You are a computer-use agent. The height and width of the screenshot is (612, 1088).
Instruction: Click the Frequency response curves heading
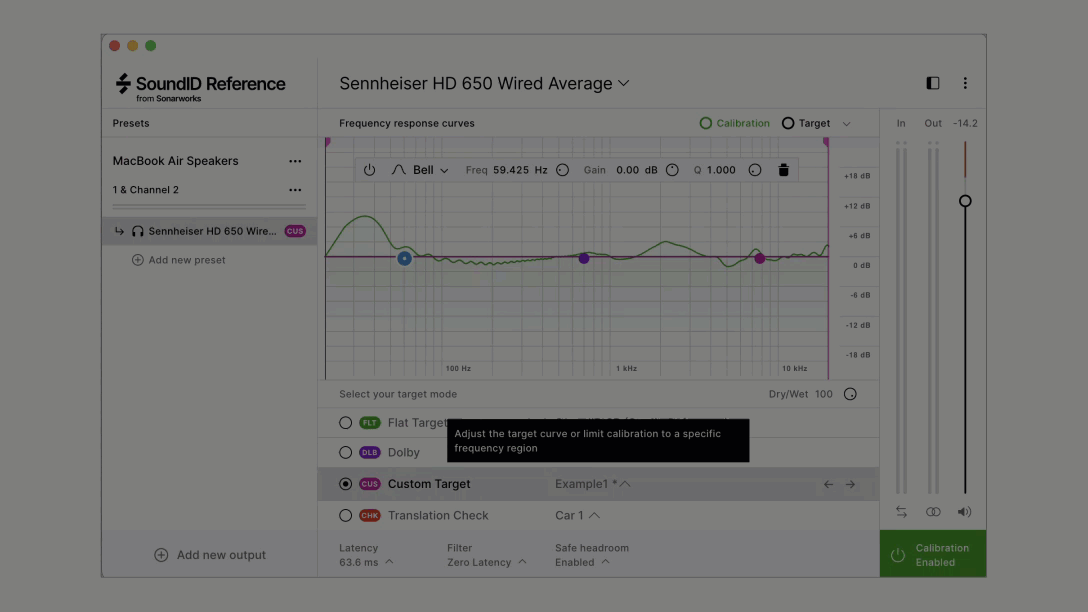(x=407, y=124)
